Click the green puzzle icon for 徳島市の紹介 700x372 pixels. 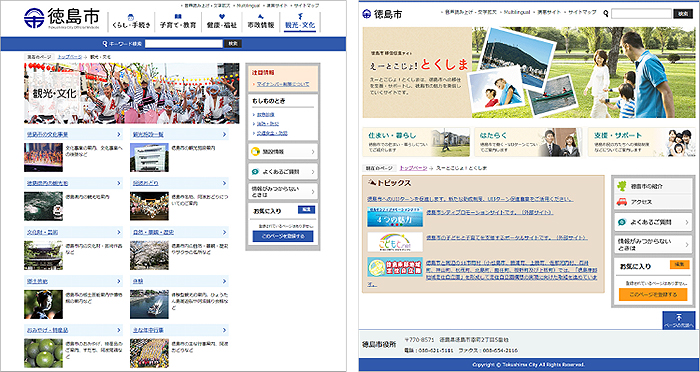click(x=621, y=186)
